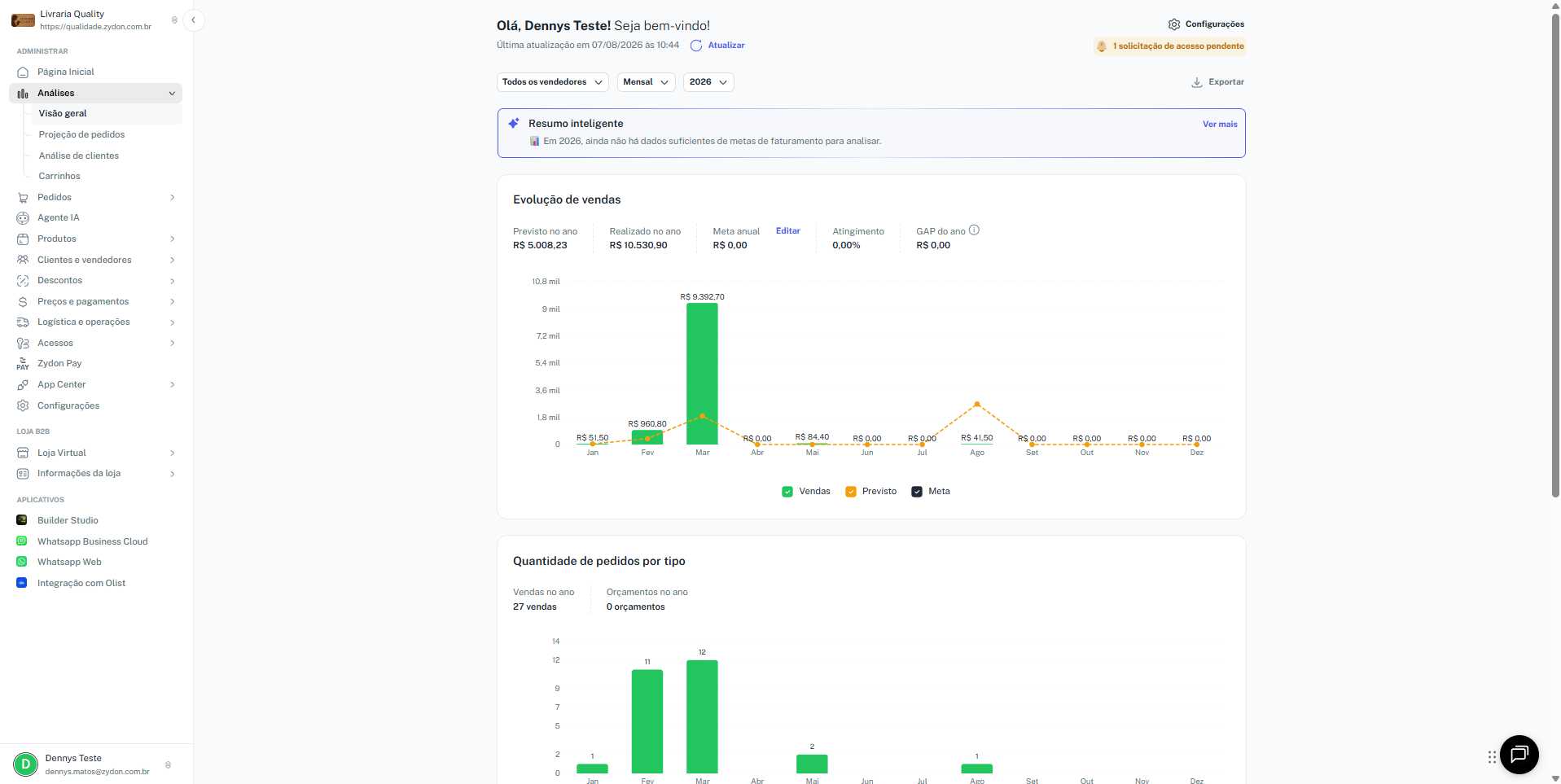The width and height of the screenshot is (1561, 784).
Task: Open the Mensal period dropdown
Action: click(647, 82)
